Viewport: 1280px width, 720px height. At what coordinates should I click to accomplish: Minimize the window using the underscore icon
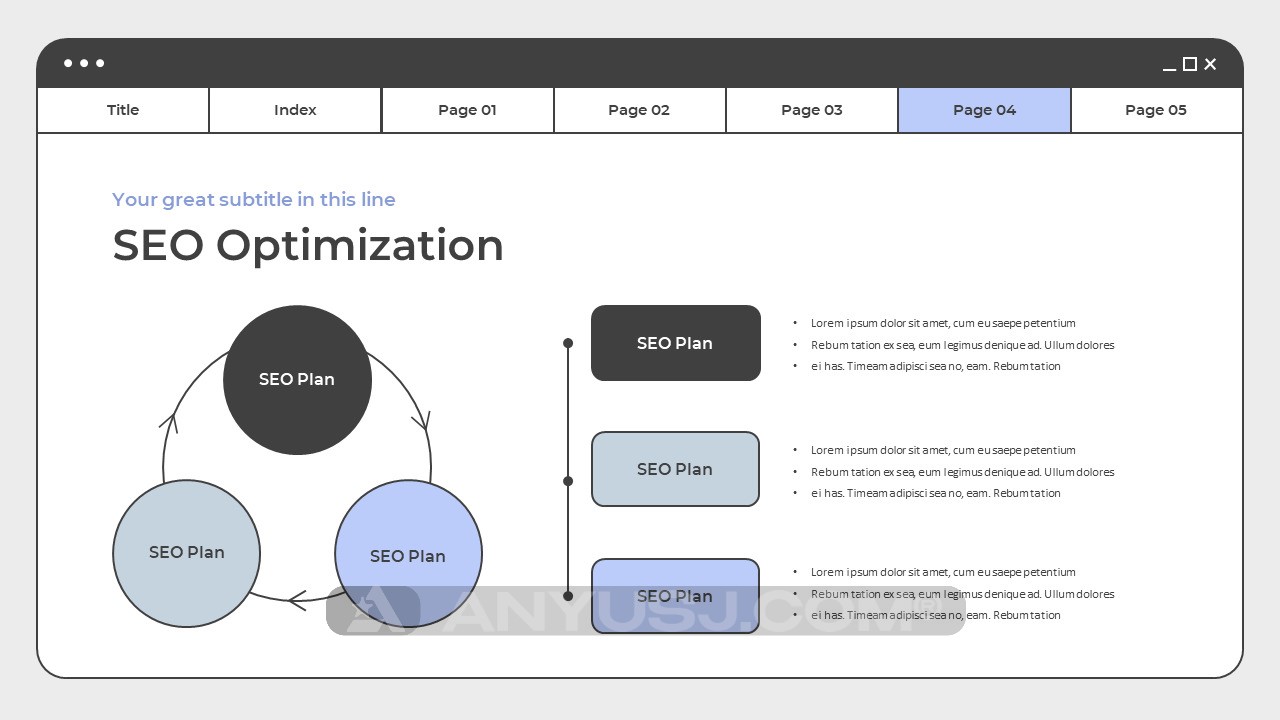click(x=1169, y=69)
